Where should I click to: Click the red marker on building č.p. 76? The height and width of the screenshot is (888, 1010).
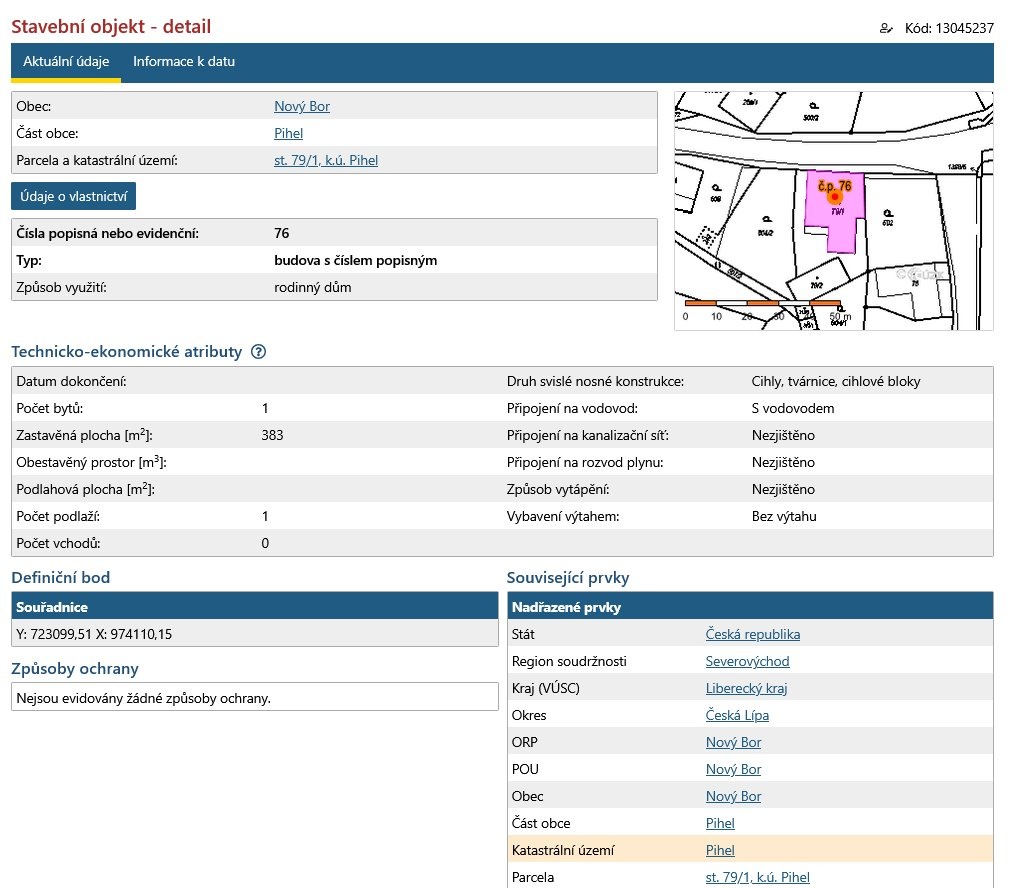point(834,198)
